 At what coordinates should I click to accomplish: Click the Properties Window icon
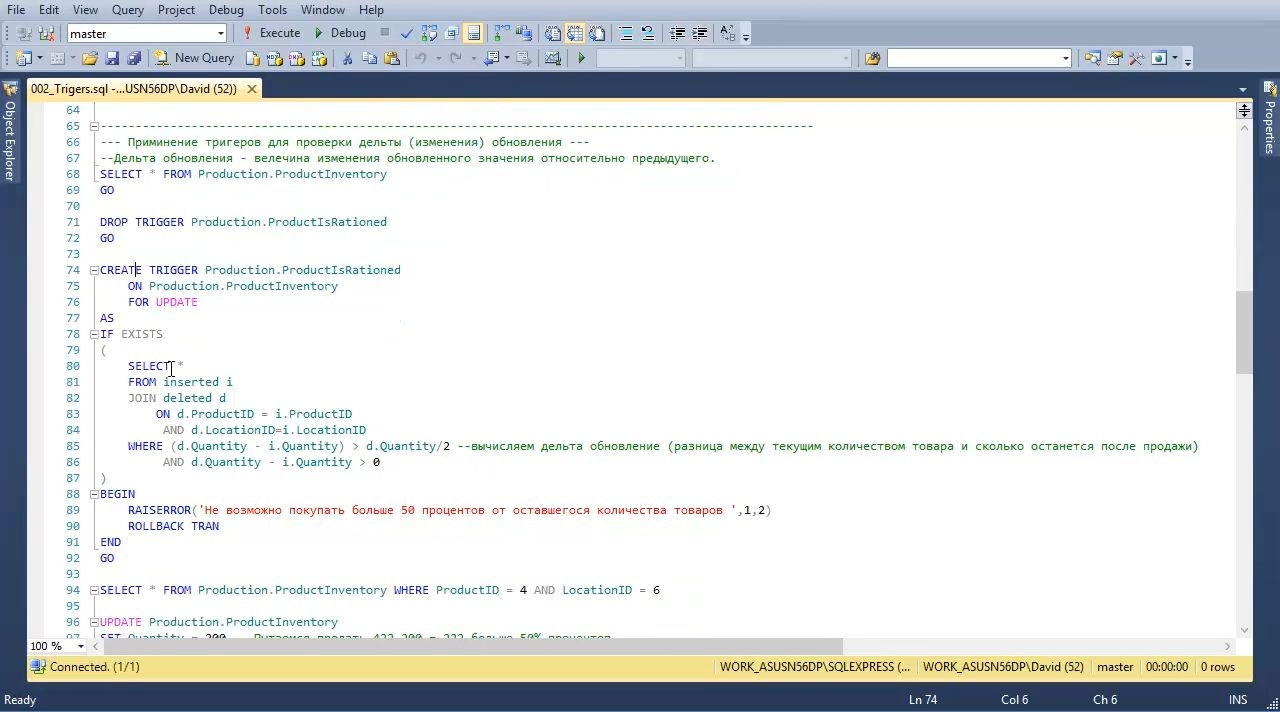pos(1114,58)
